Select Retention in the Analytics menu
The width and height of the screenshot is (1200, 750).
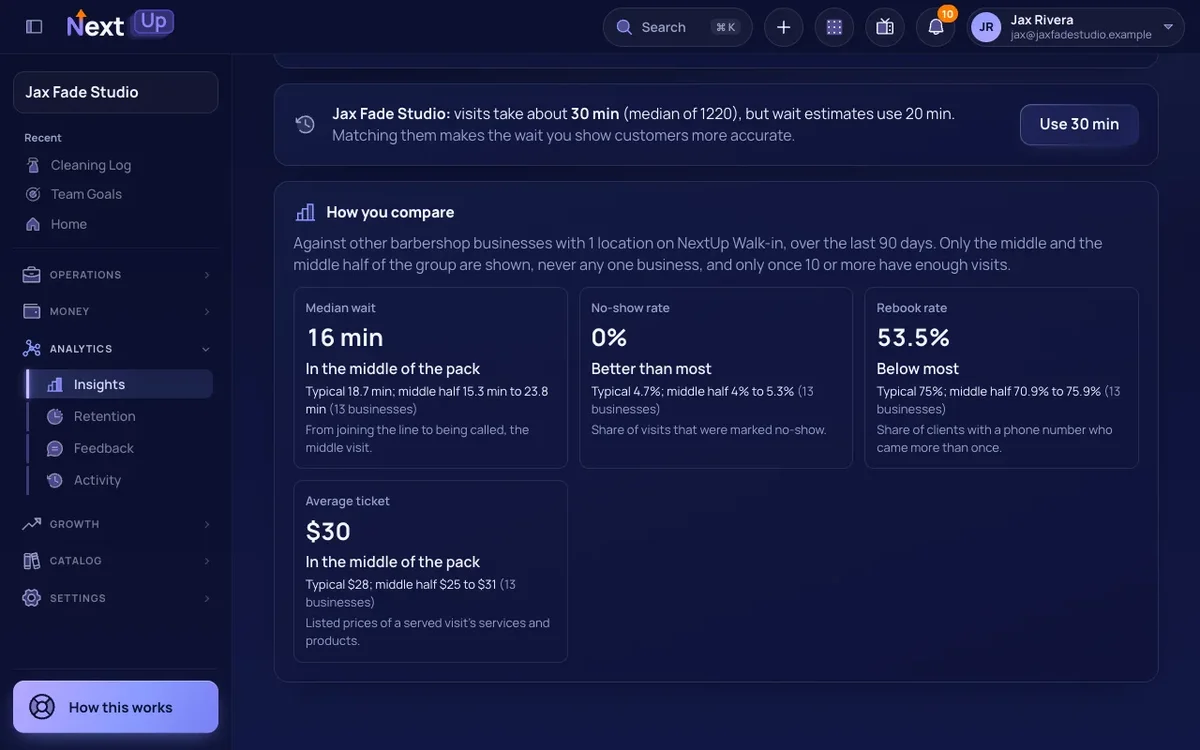coord(120,416)
